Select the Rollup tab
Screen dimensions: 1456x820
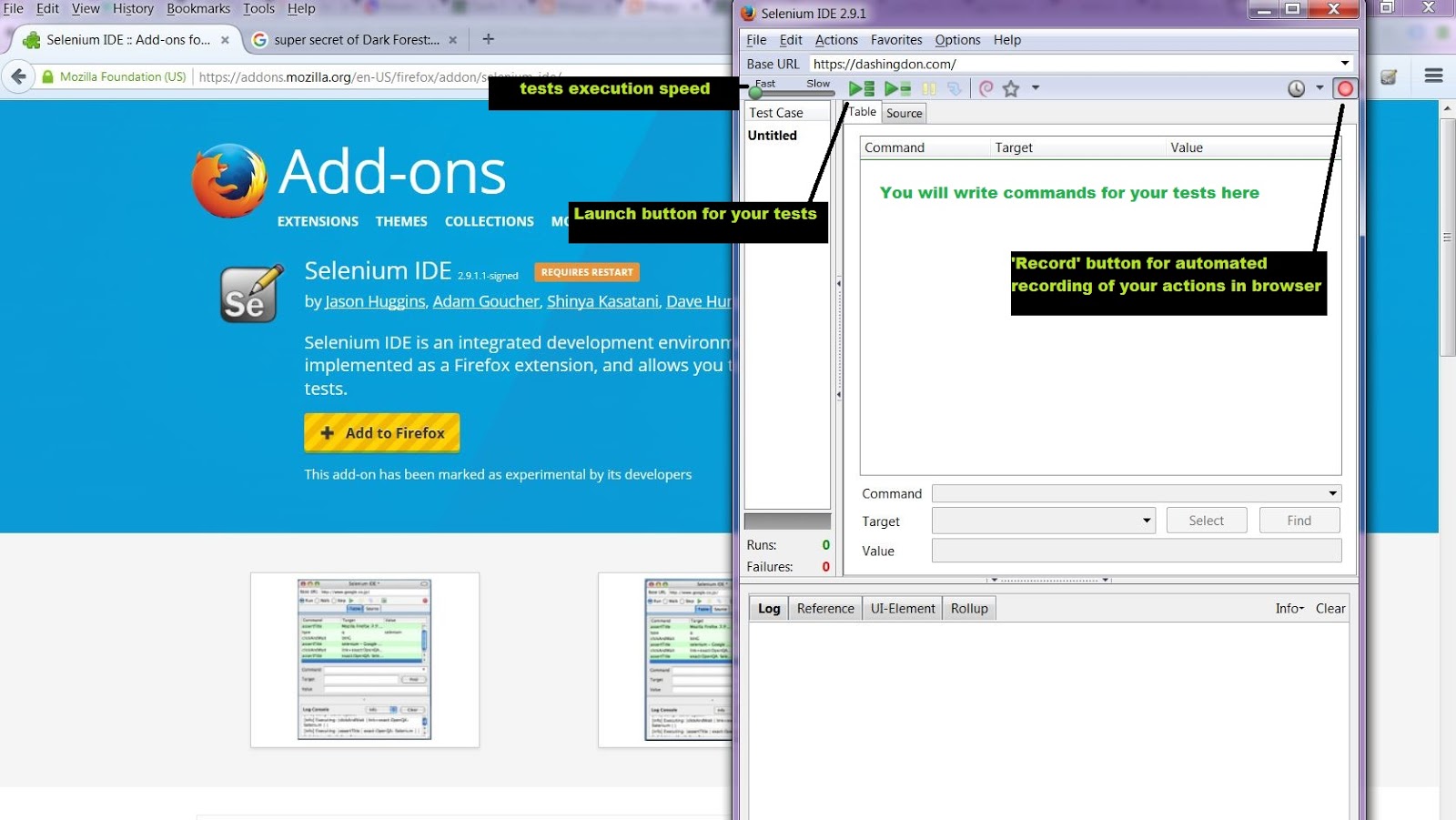(969, 609)
